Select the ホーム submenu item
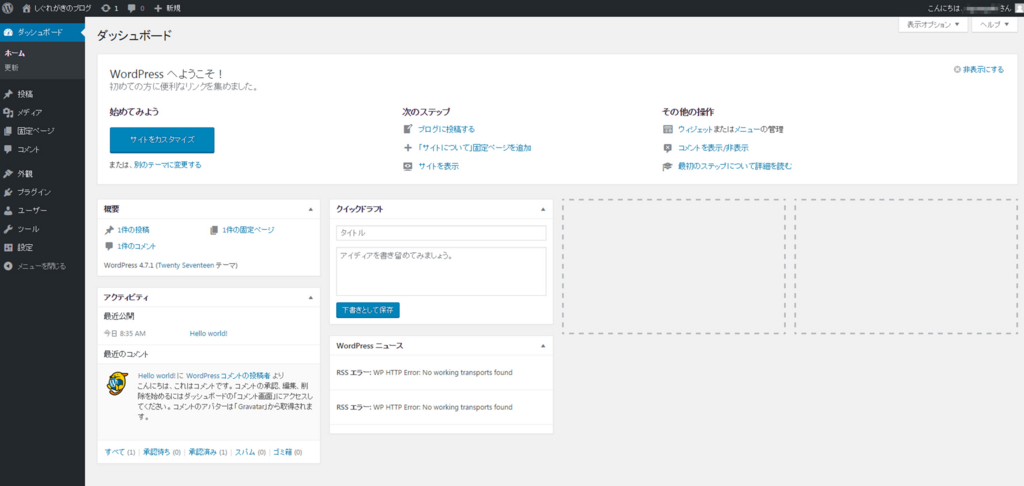 (14, 54)
